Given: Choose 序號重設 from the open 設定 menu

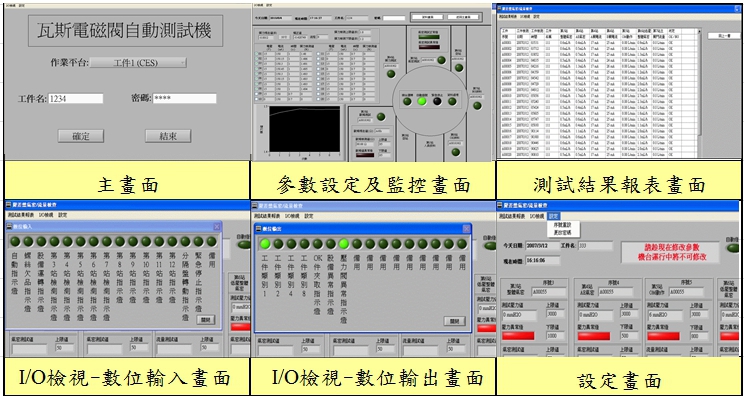Looking at the screenshot, I should pos(563,225).
